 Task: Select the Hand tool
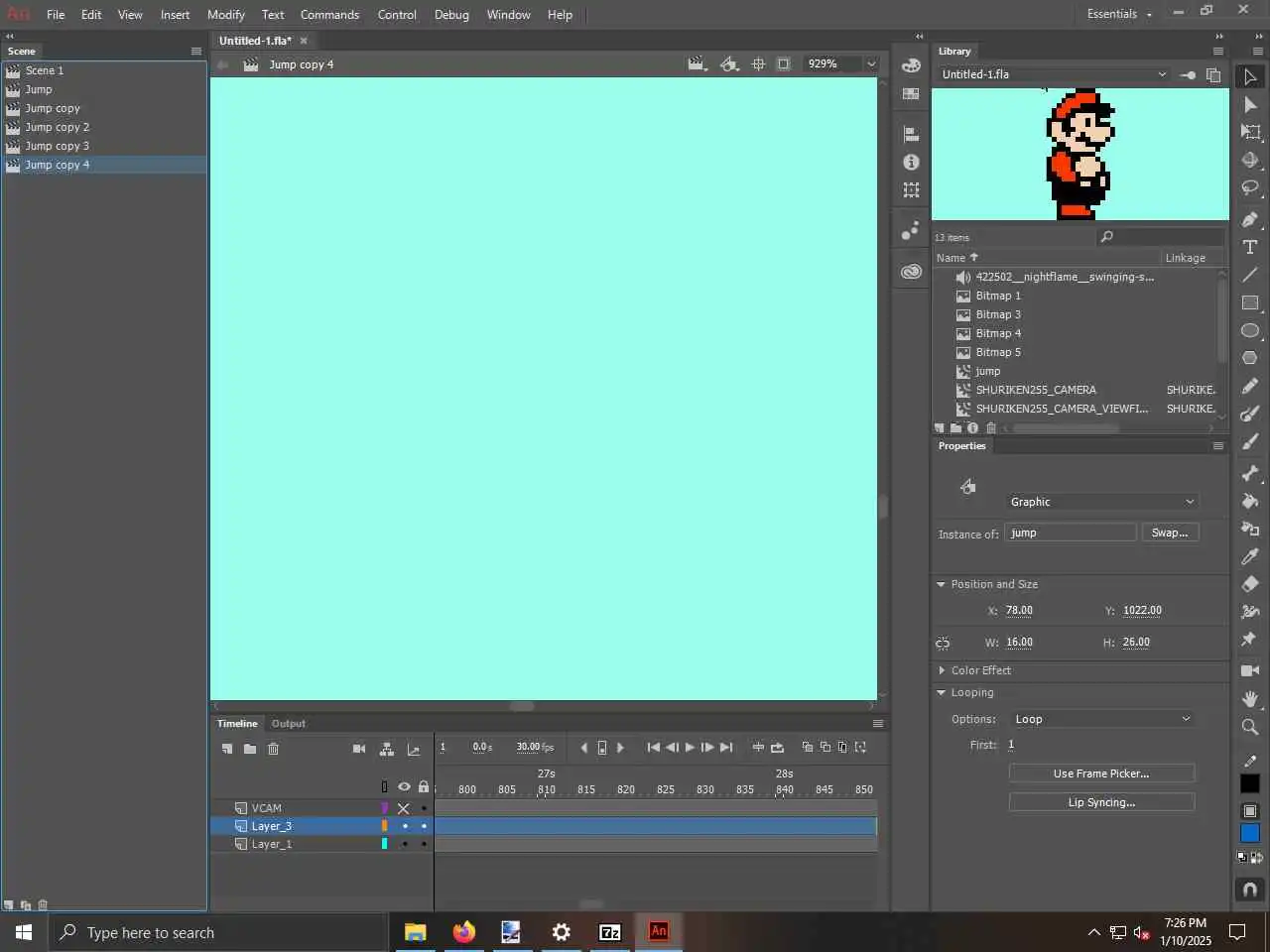tap(1250, 699)
